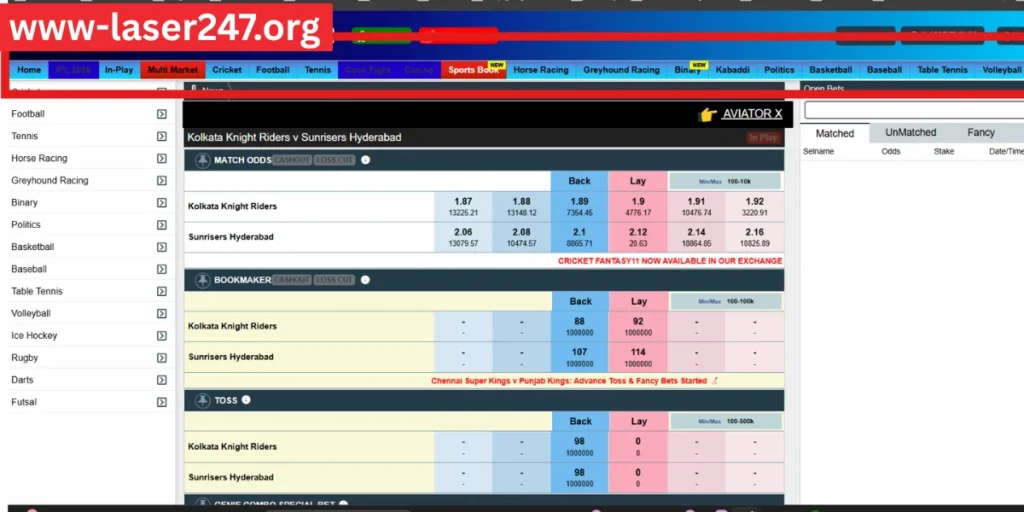Open the Home menu item
This screenshot has width=1024, height=512.
click(29, 70)
